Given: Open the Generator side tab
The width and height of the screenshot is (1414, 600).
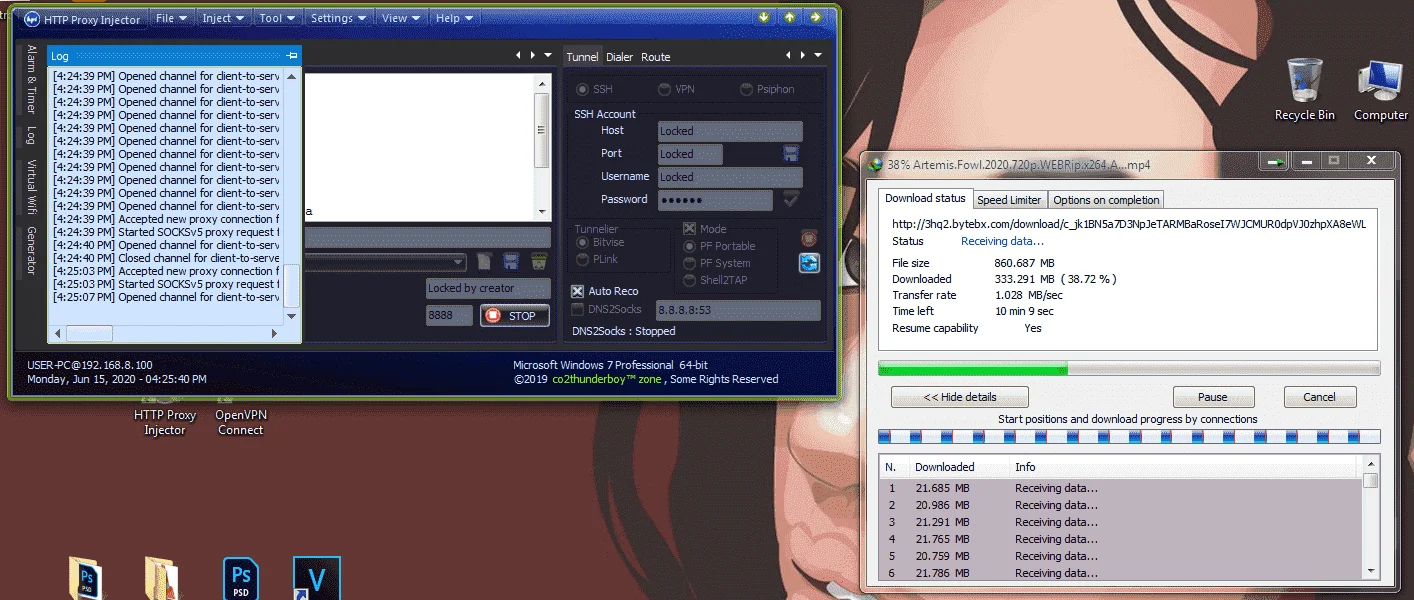Looking at the screenshot, I should tap(31, 251).
